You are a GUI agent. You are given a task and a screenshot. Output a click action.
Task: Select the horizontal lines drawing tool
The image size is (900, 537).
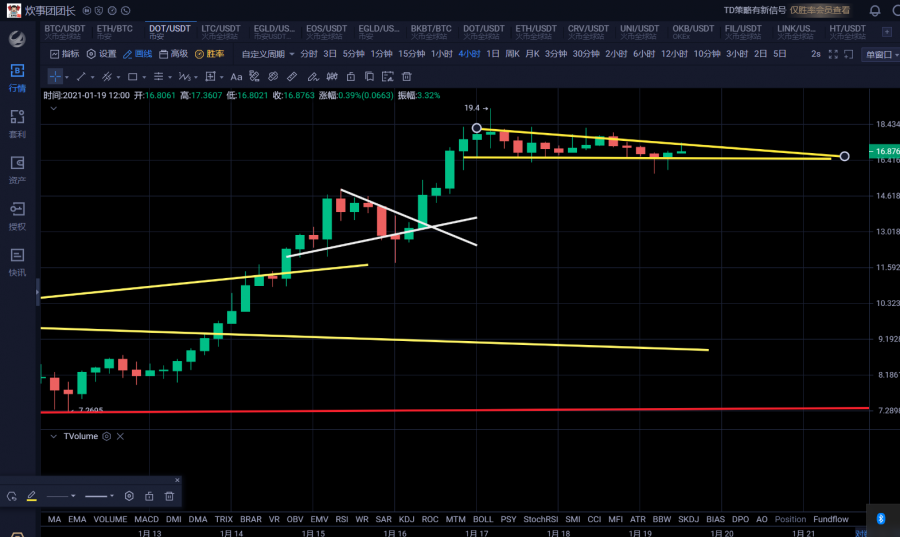[158, 76]
